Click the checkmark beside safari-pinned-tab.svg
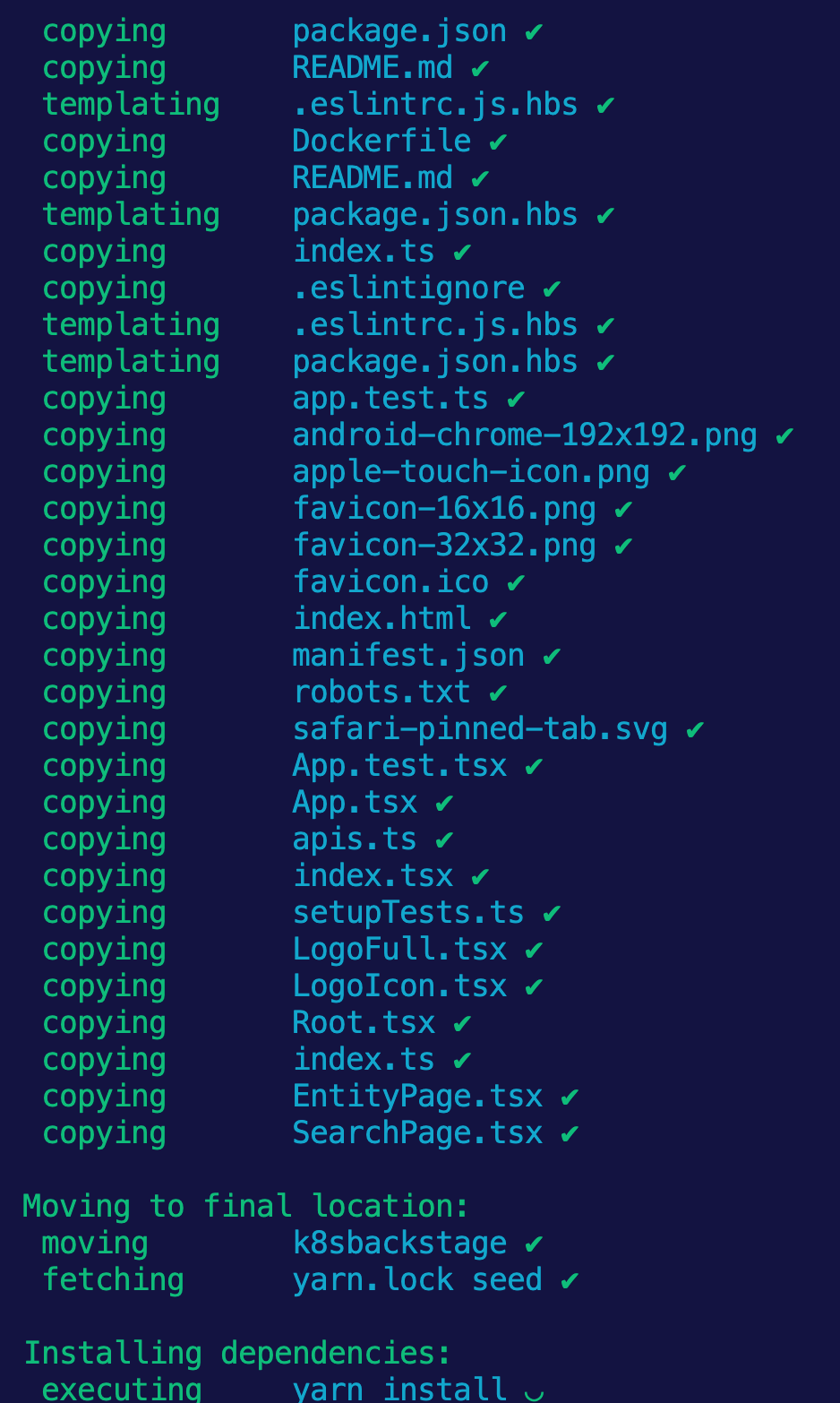Viewport: 840px width, 1403px height. (695, 730)
